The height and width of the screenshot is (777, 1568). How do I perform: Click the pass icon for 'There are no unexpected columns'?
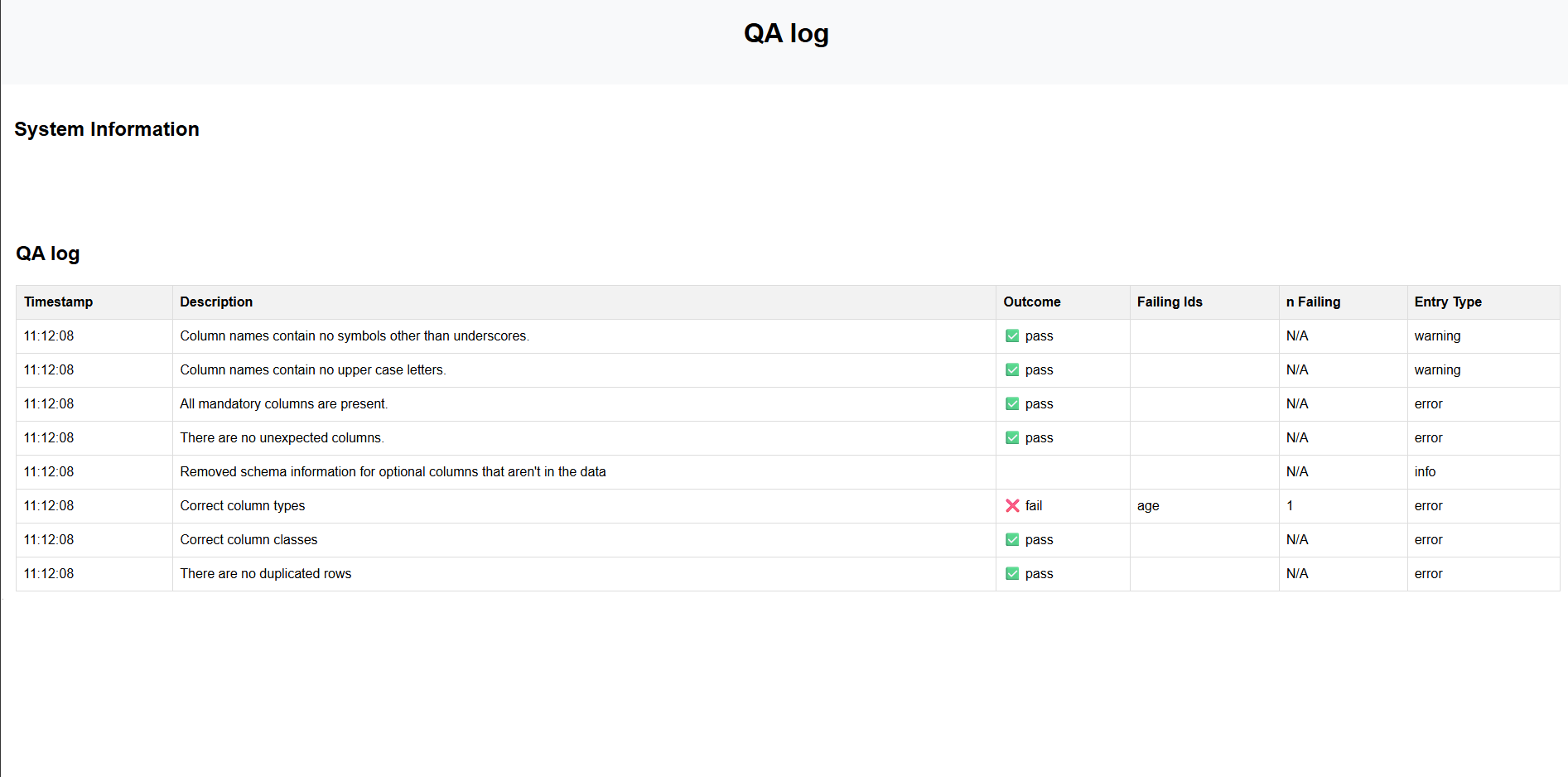click(1012, 437)
